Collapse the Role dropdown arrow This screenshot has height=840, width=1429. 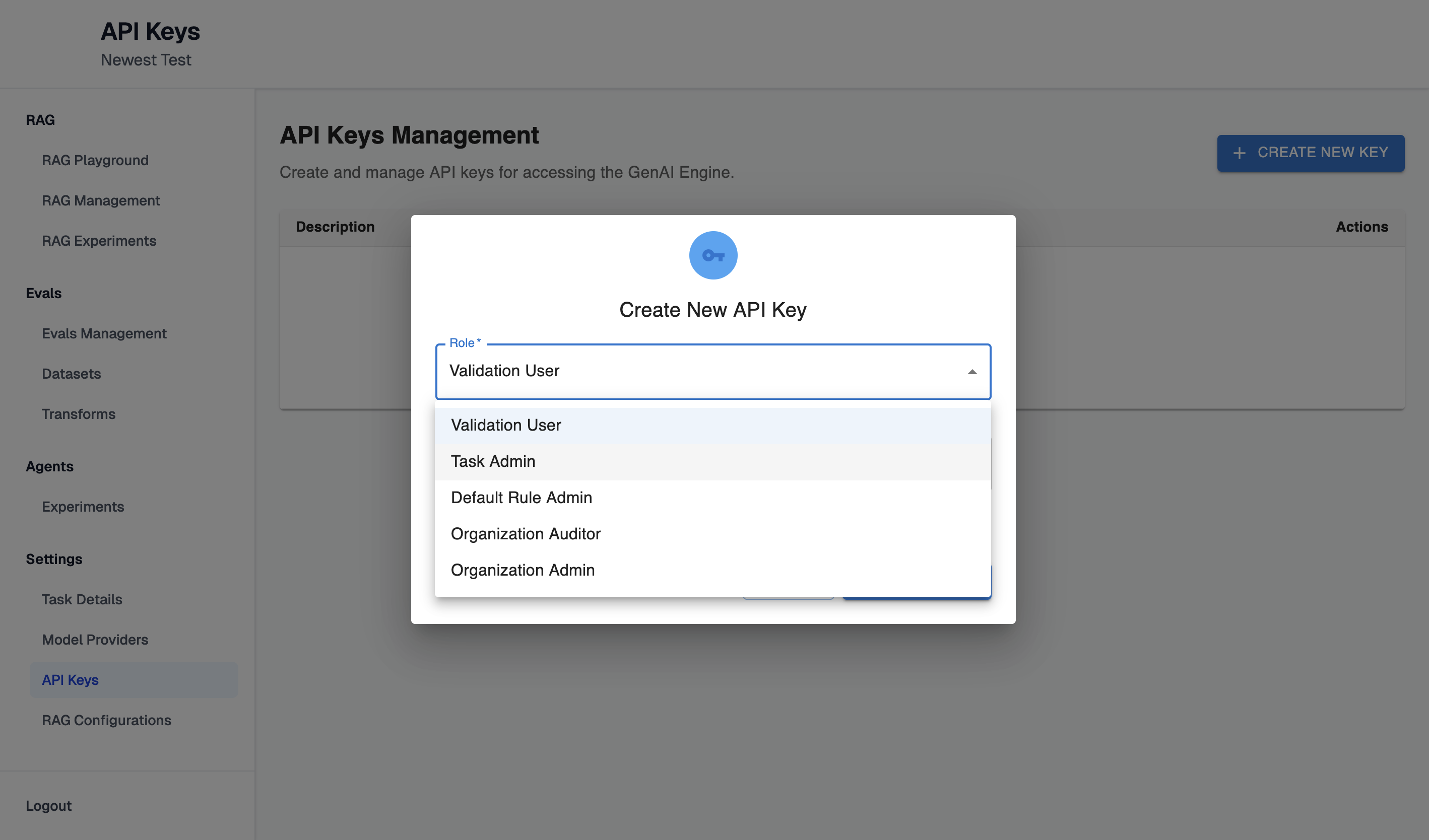pyautogui.click(x=972, y=372)
